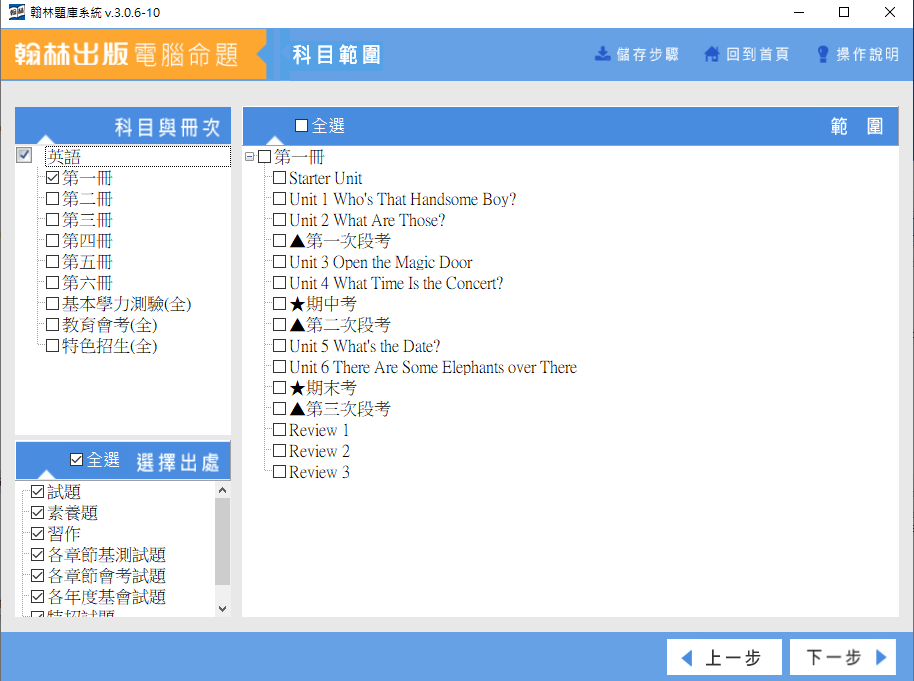Click the home icon in header
The image size is (914, 681).
coord(712,54)
